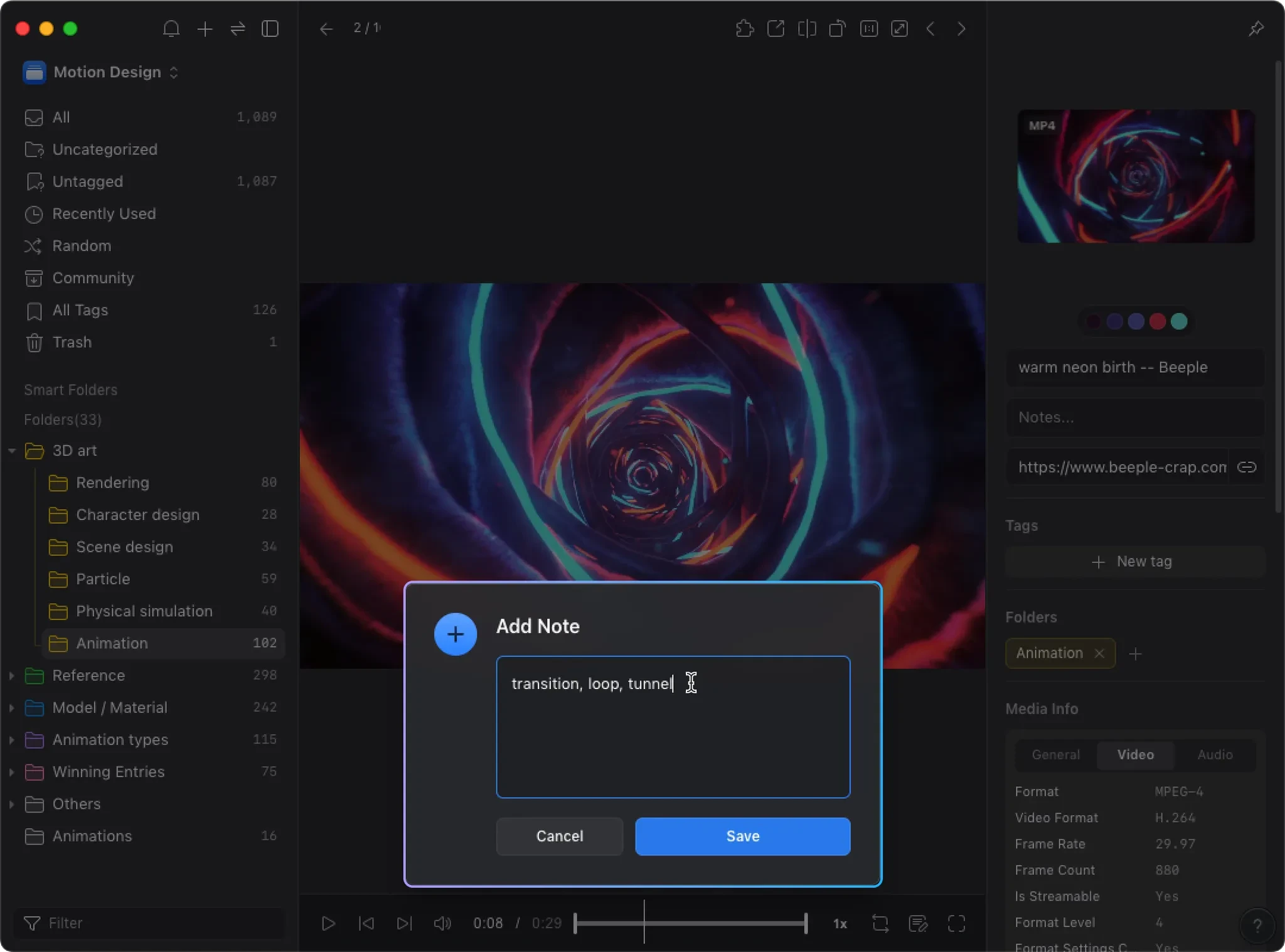The width and height of the screenshot is (1285, 952).
Task: Expand the Model / Material folder
Action: pyautogui.click(x=12, y=707)
